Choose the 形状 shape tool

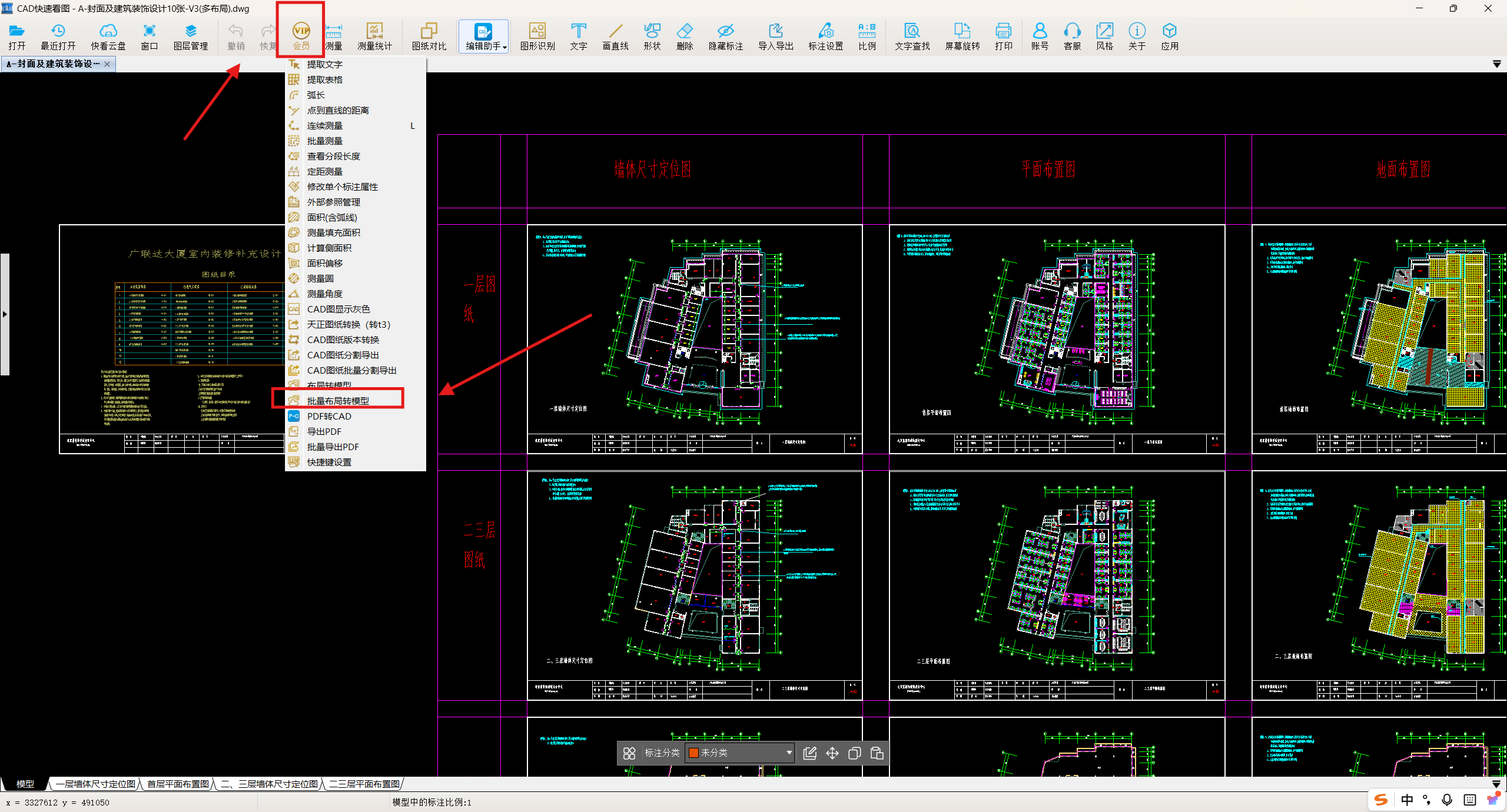point(652,36)
